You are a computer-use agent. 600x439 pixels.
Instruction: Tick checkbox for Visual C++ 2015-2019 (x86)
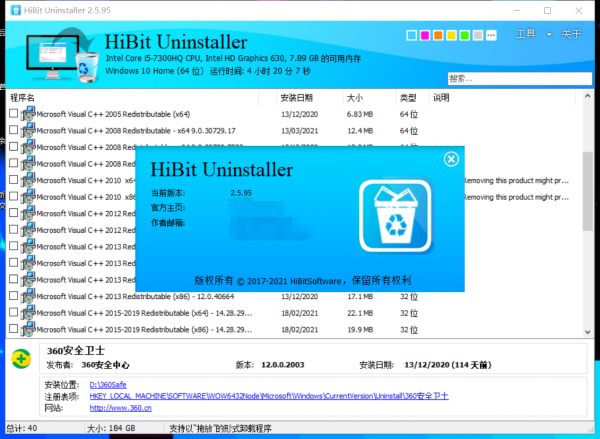pyautogui.click(x=13, y=329)
